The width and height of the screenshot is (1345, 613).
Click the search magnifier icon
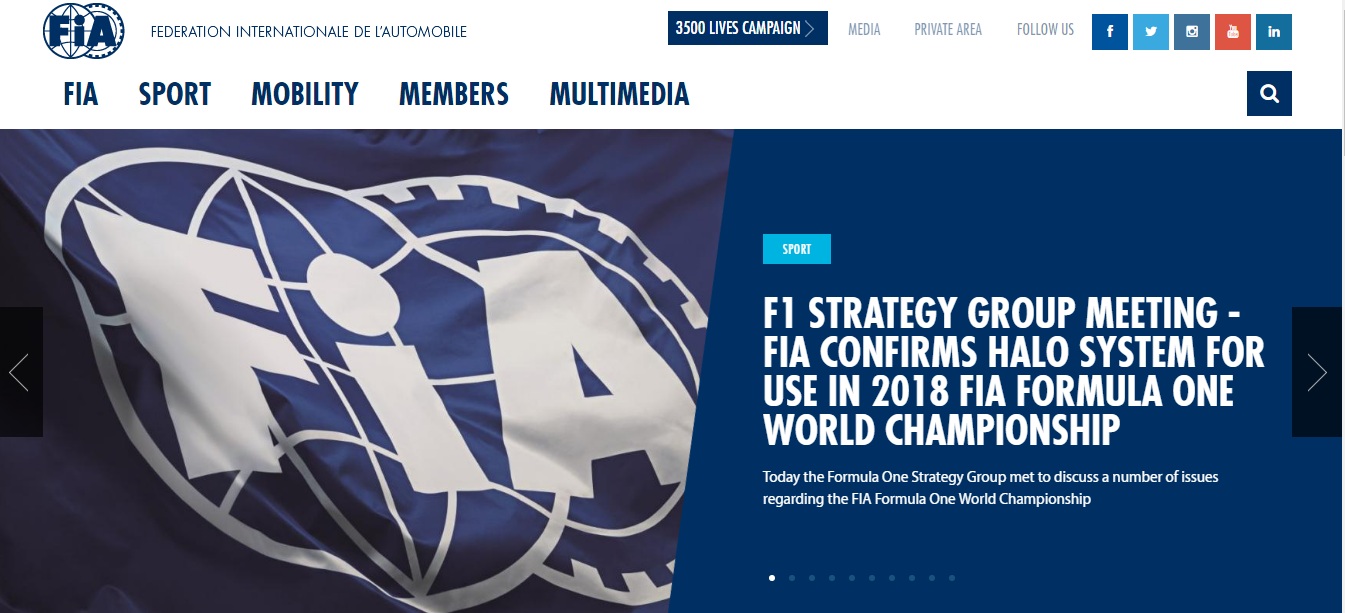[x=1270, y=94]
